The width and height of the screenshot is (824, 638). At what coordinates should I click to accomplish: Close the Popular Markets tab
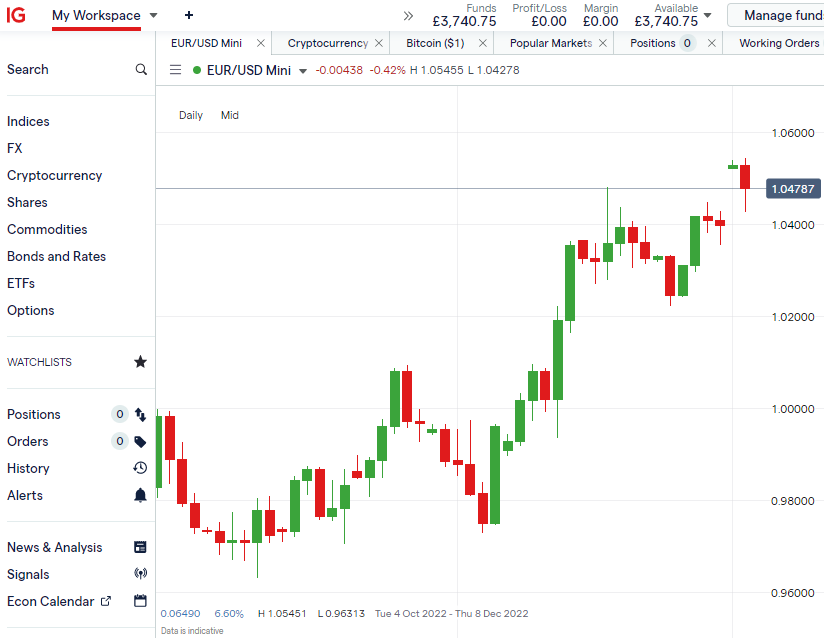[x=603, y=43]
